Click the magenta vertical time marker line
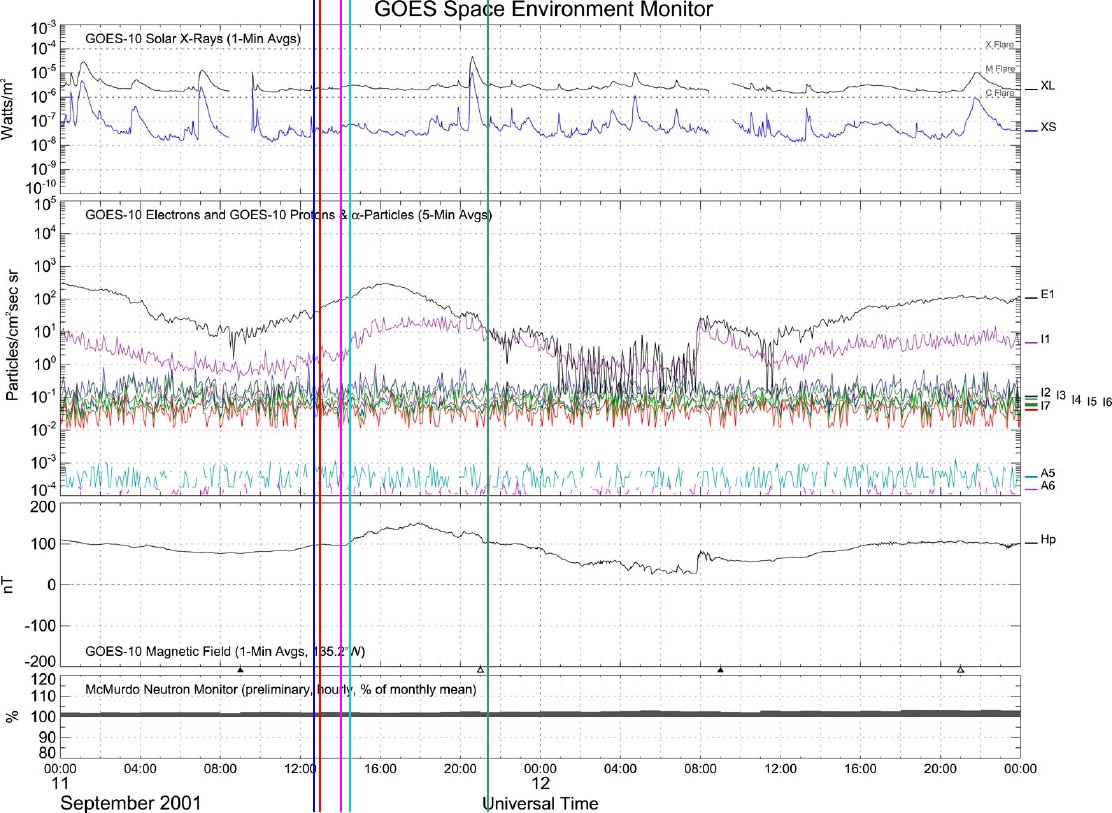Viewport: 1112px width, 813px height. 341,400
